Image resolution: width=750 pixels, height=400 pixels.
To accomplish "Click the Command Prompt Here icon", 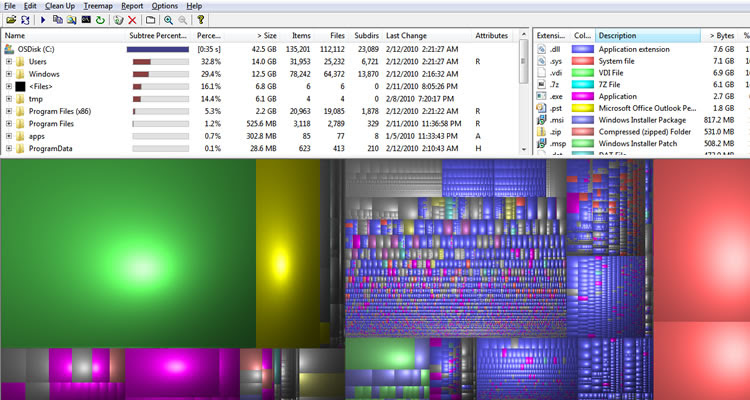I will 86,20.
